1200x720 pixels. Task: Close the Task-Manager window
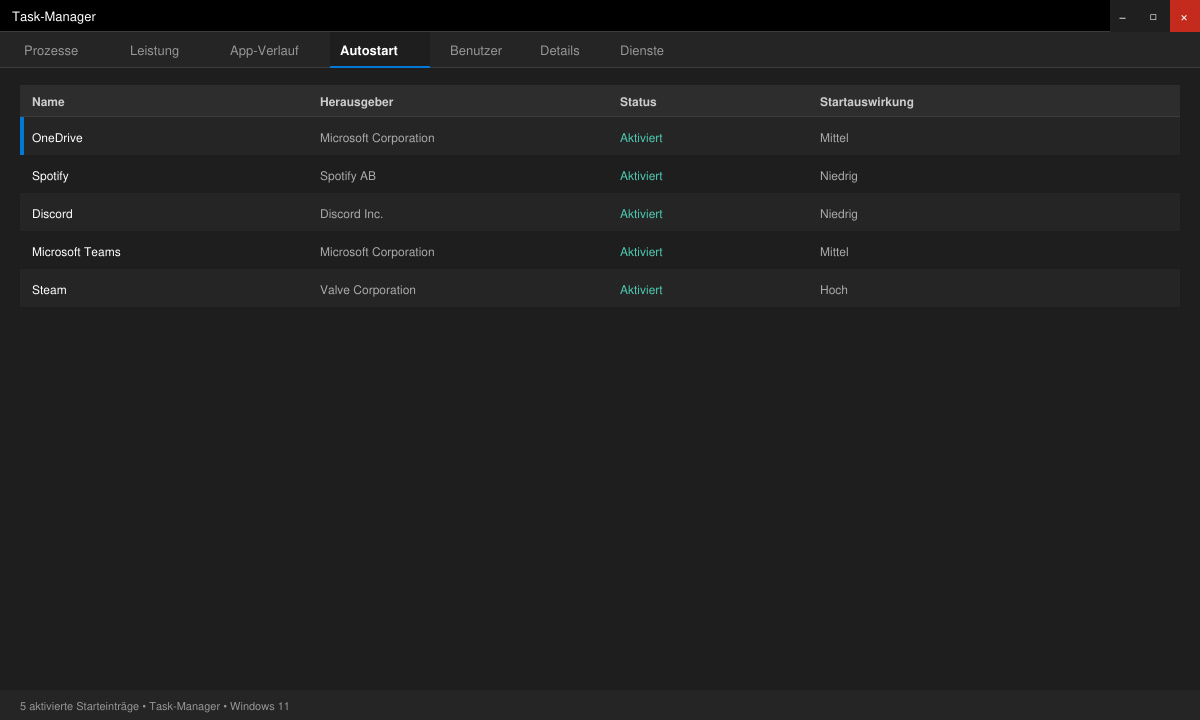1184,16
